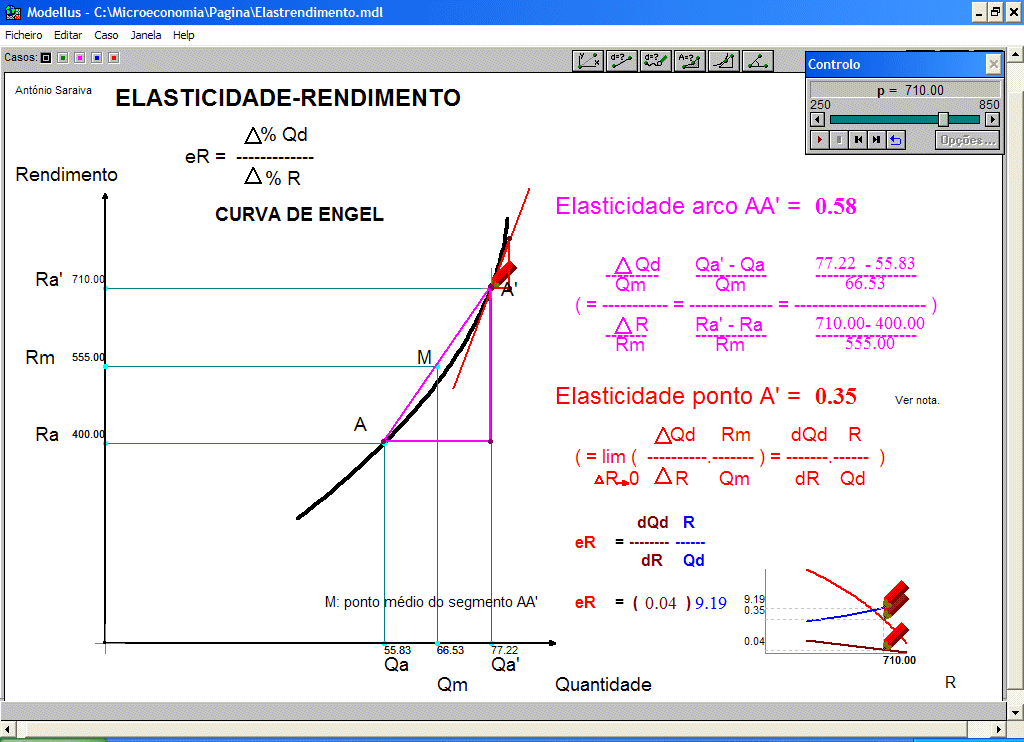This screenshot has height=742, width=1024.
Task: Toggle the red case box in Casos
Action: (114, 58)
